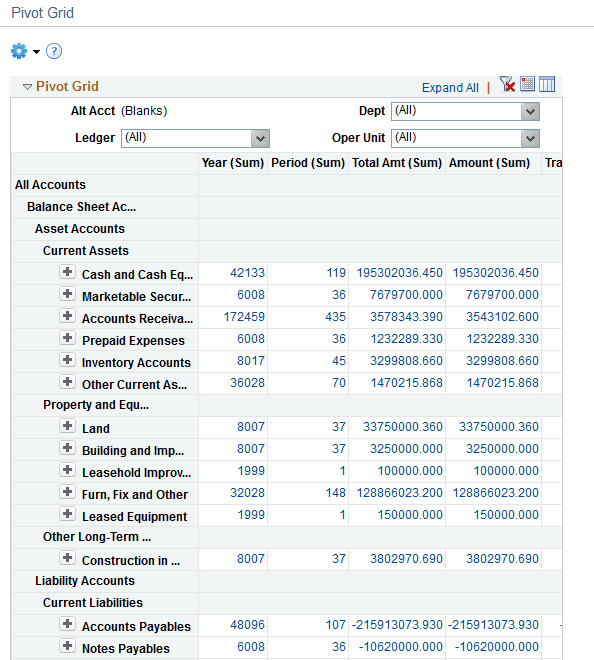The height and width of the screenshot is (660, 594).
Task: Expand Building and Imp... row
Action: click(x=67, y=447)
